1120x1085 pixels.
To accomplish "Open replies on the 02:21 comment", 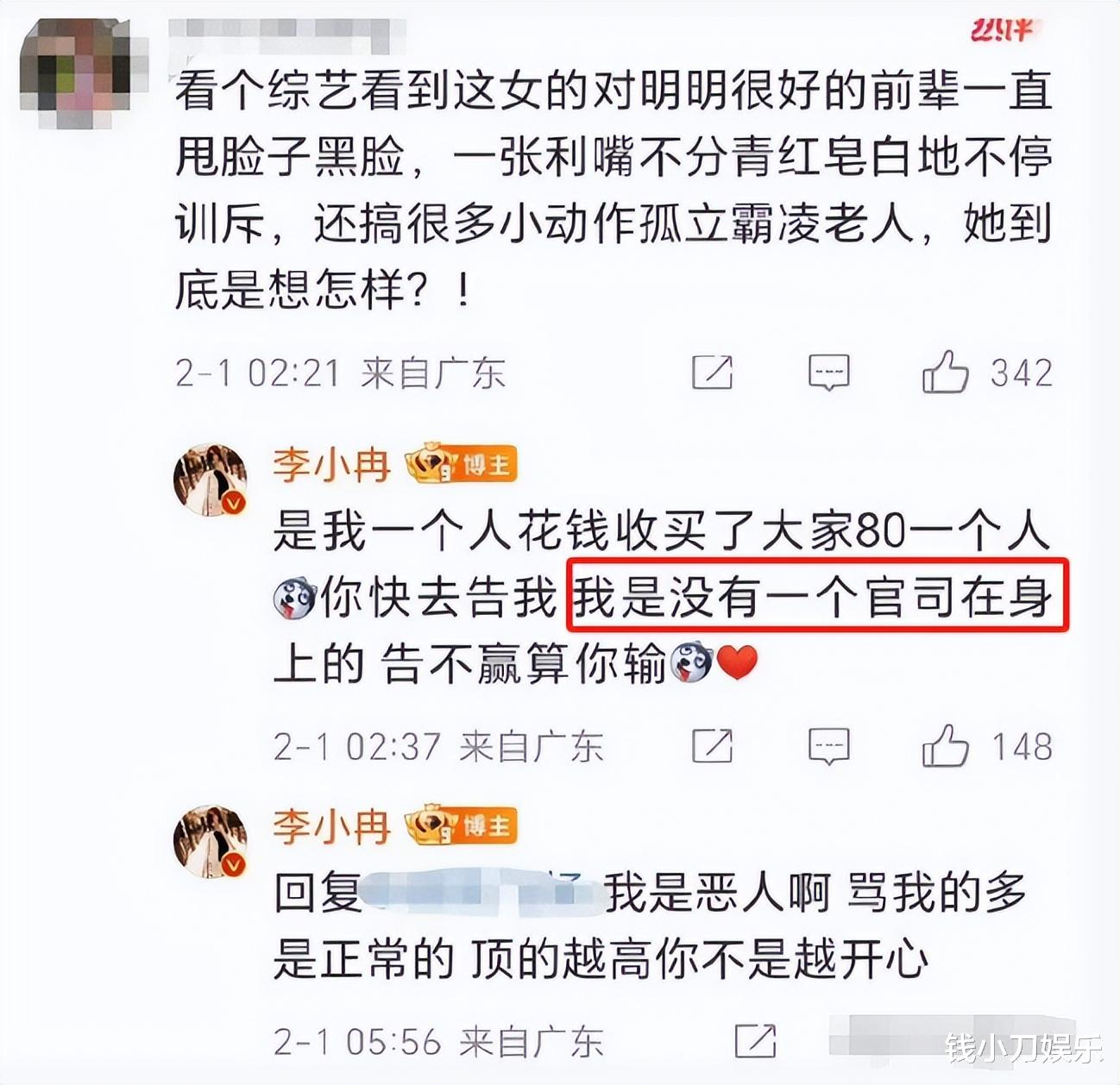I will [x=828, y=373].
